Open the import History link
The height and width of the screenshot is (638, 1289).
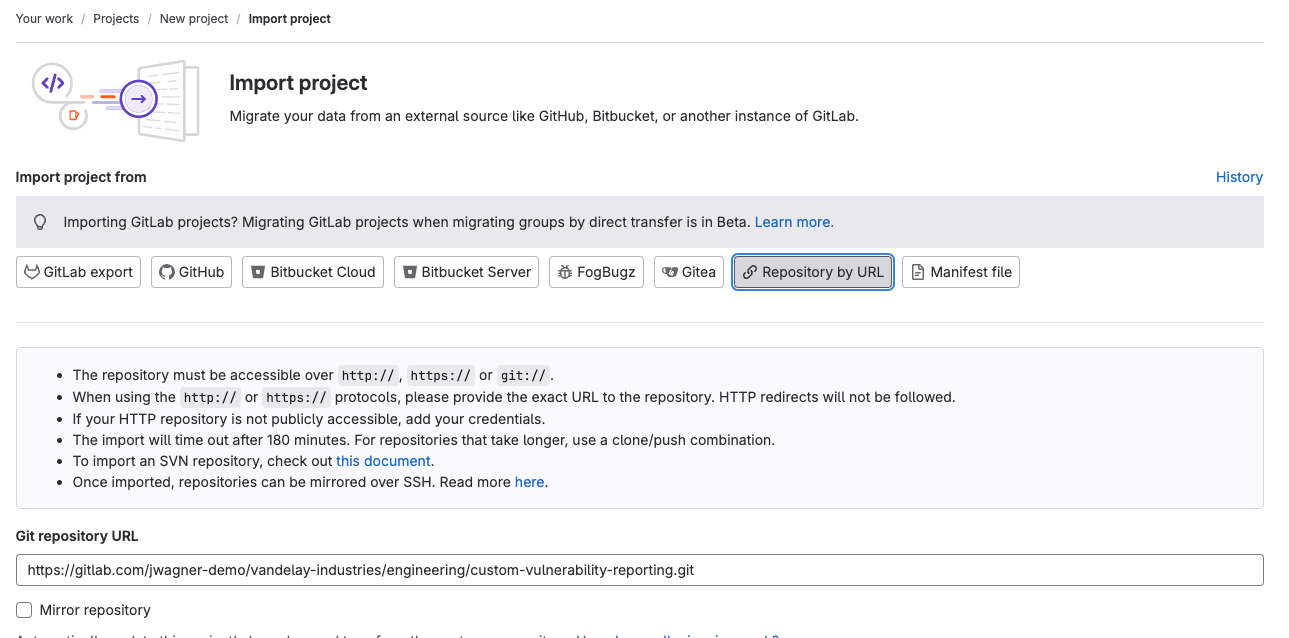(x=1239, y=177)
